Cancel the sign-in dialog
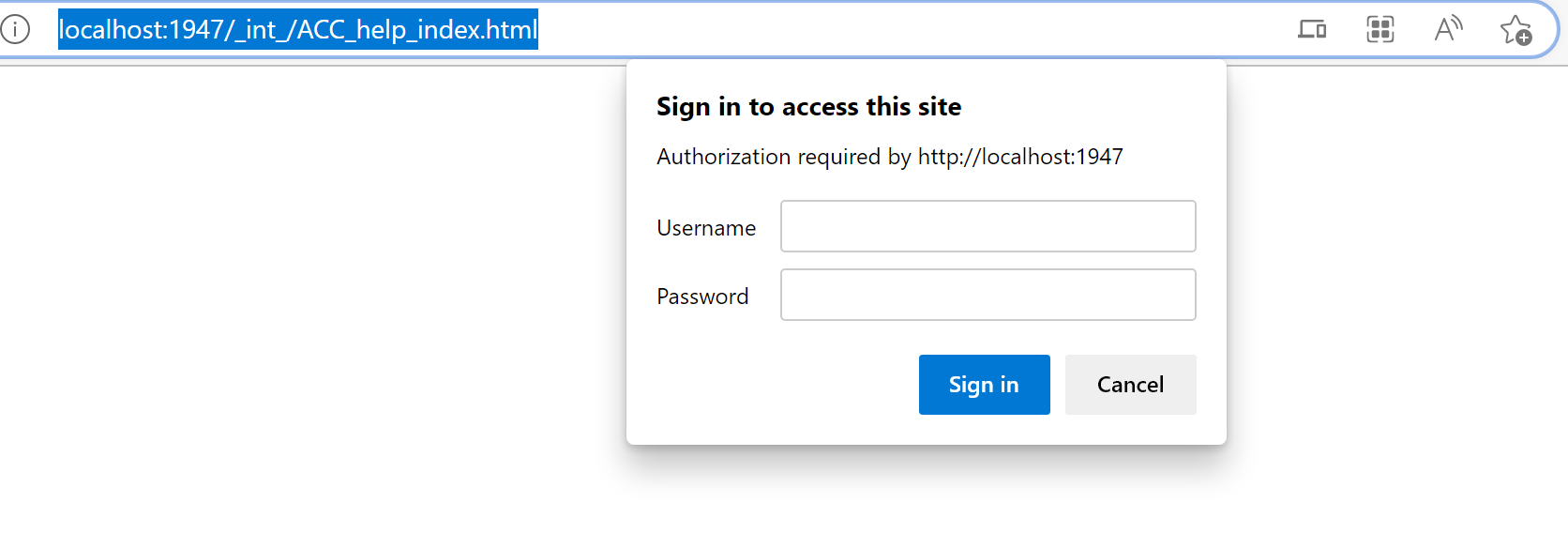This screenshot has width=1568, height=533. point(1130,385)
